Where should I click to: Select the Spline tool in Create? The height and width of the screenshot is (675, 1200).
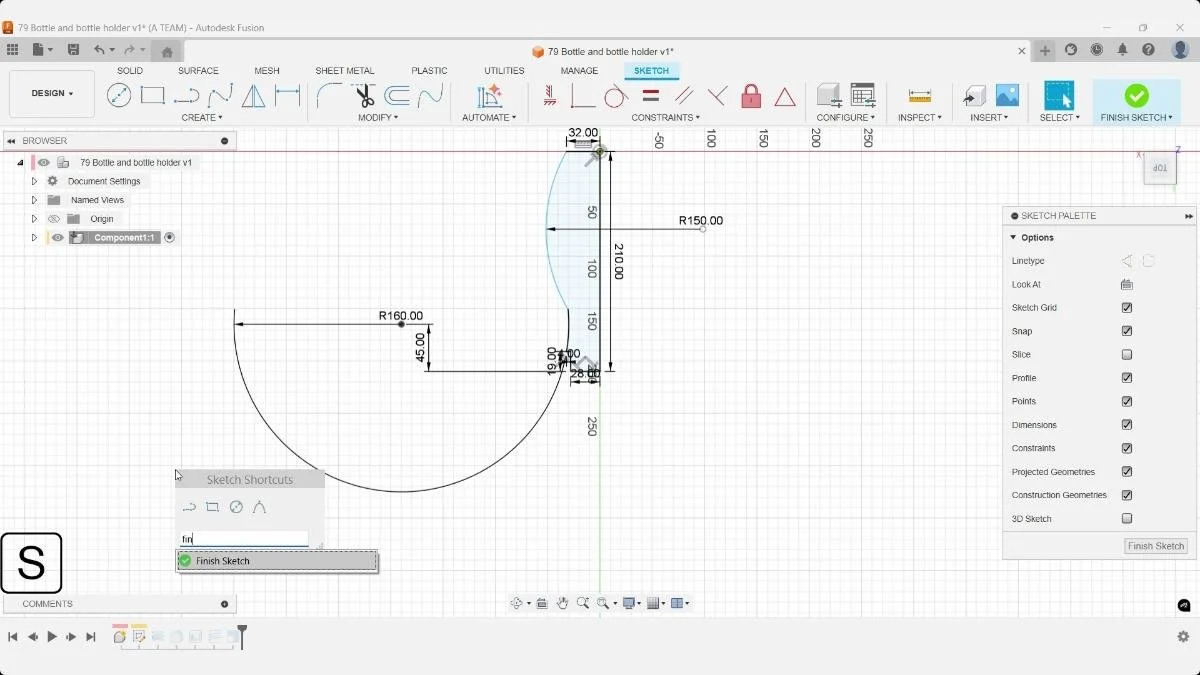click(x=220, y=96)
